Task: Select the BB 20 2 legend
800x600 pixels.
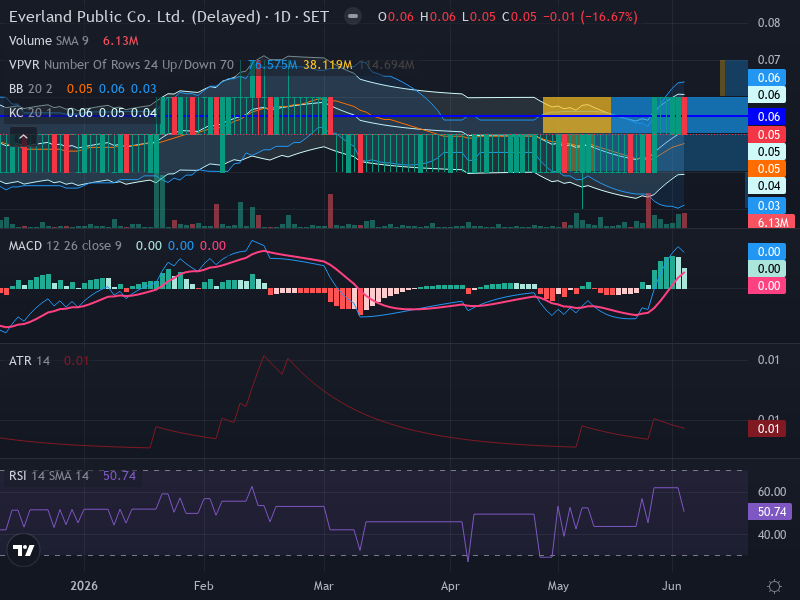Action: point(31,89)
